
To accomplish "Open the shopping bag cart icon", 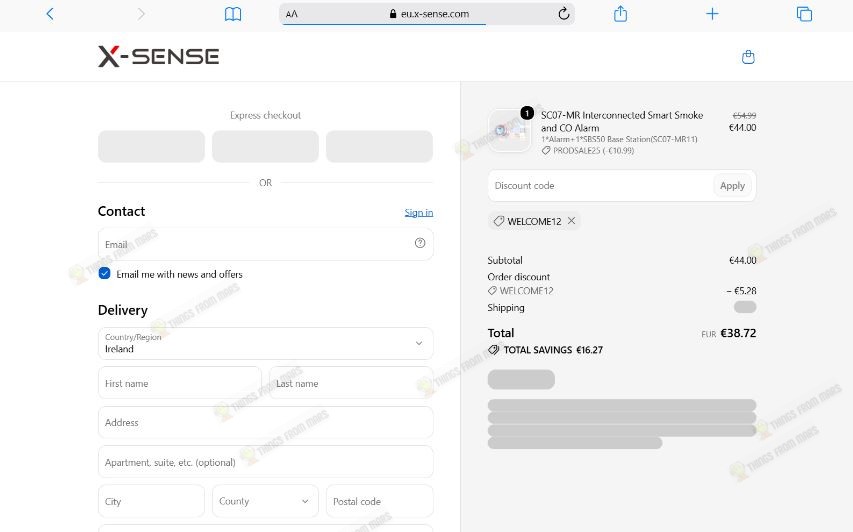I will click(x=748, y=57).
